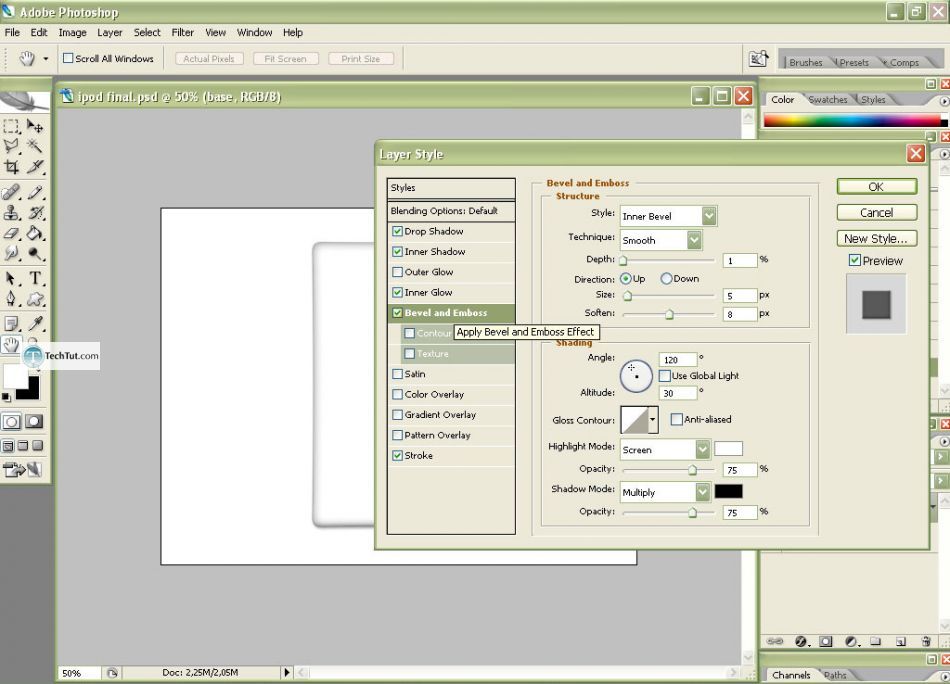Screen dimensions: 950x684
Task: Select the Dodge tool
Action: (35, 253)
